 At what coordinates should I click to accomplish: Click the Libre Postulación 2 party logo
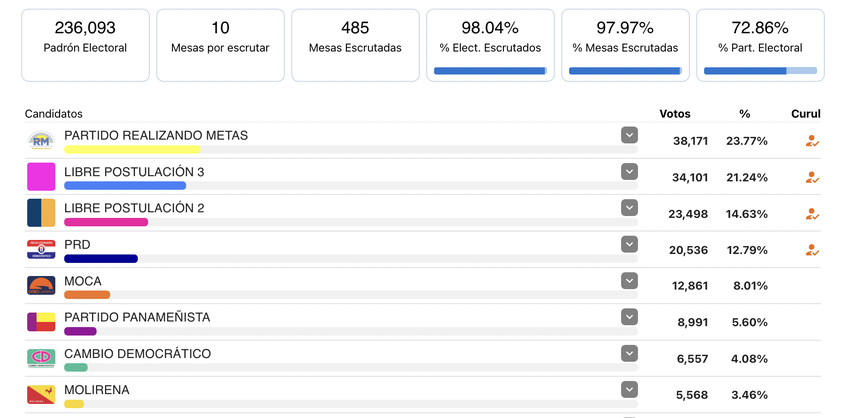[x=41, y=213]
